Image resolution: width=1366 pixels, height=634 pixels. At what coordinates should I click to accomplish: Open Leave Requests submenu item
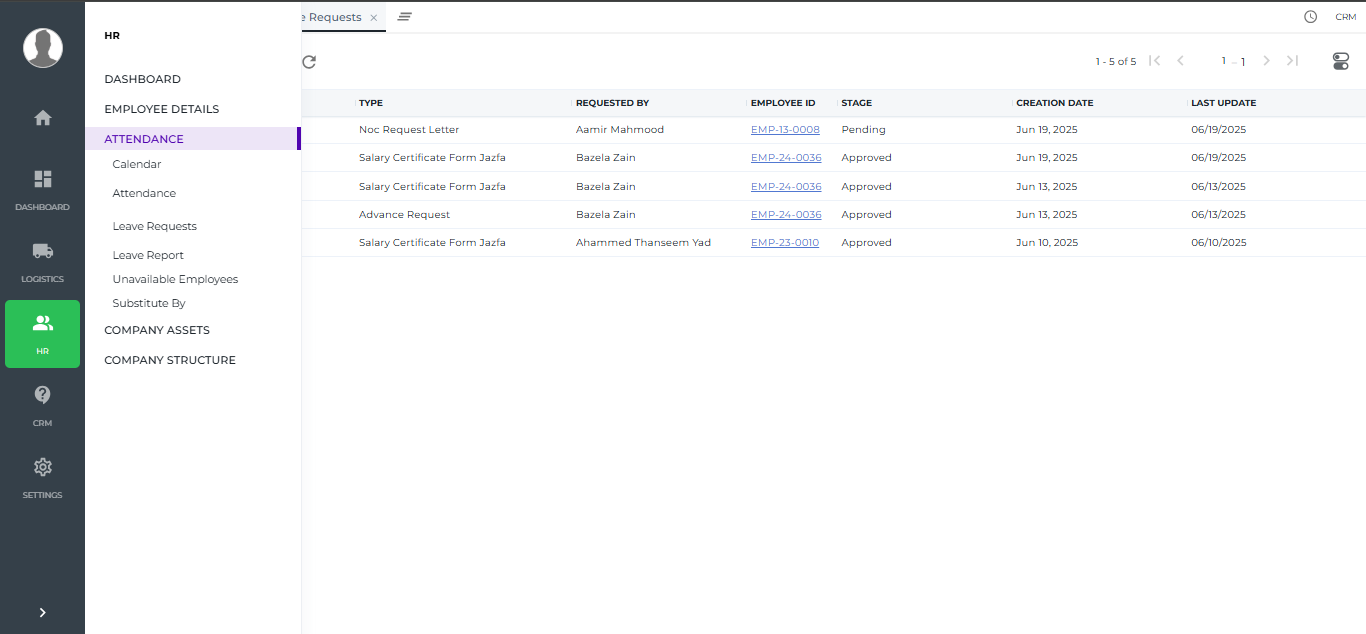[155, 226]
